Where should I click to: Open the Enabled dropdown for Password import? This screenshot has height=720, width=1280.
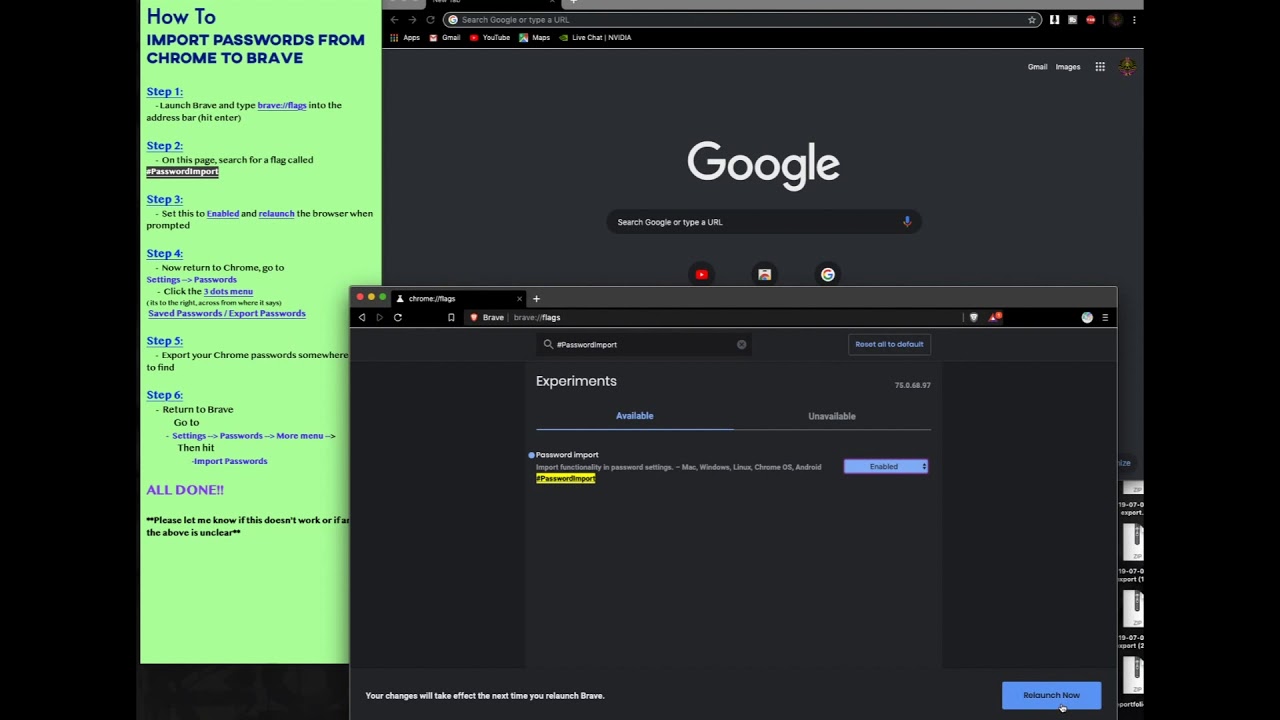point(886,466)
